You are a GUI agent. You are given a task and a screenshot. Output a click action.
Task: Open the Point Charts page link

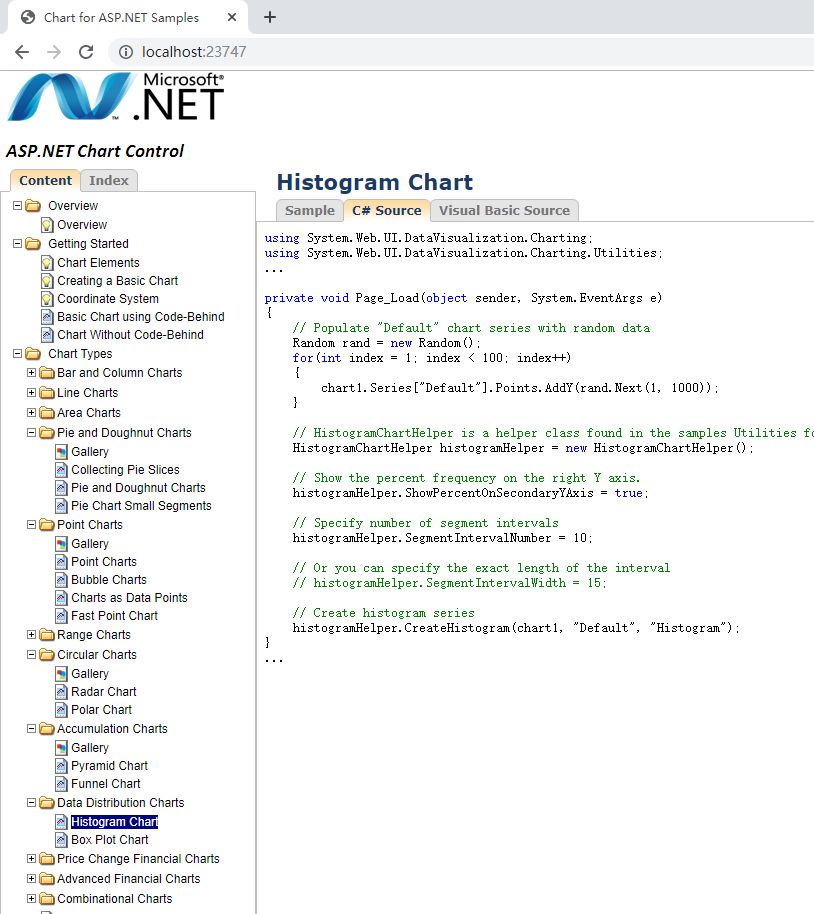pyautogui.click(x=104, y=562)
